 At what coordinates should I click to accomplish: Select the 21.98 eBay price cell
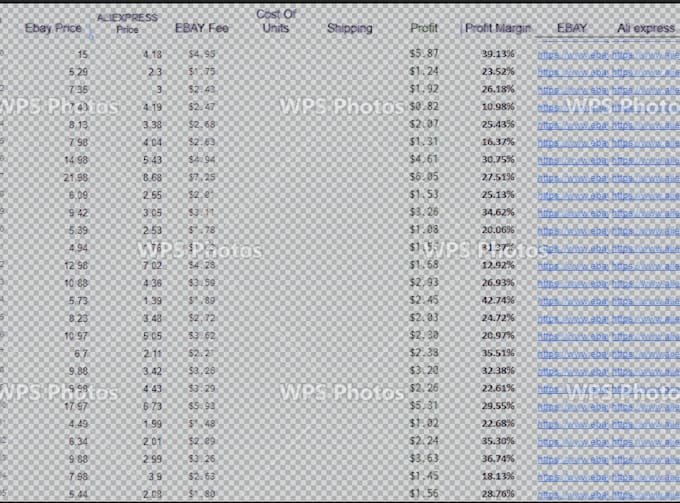coord(76,178)
